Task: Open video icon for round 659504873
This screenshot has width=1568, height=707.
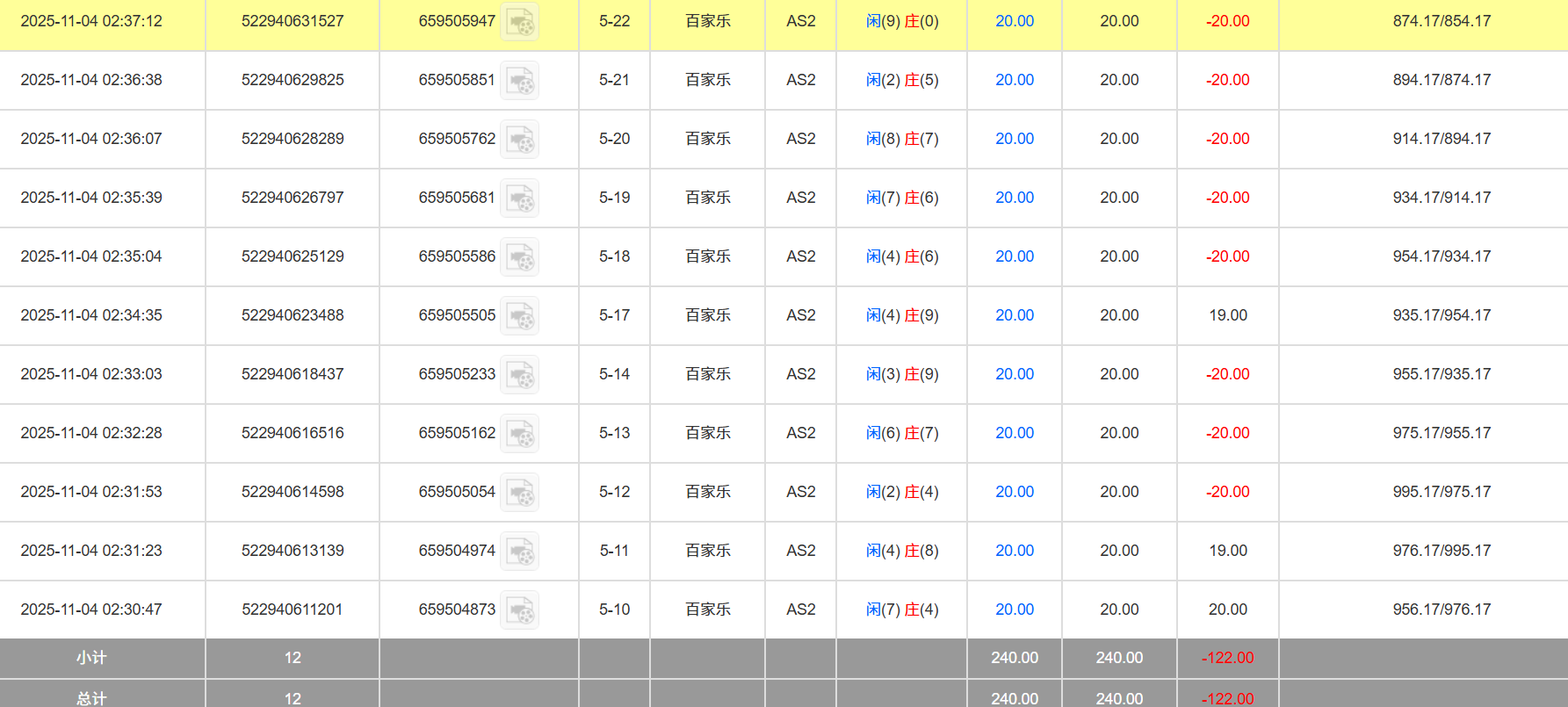Action: 520,610
